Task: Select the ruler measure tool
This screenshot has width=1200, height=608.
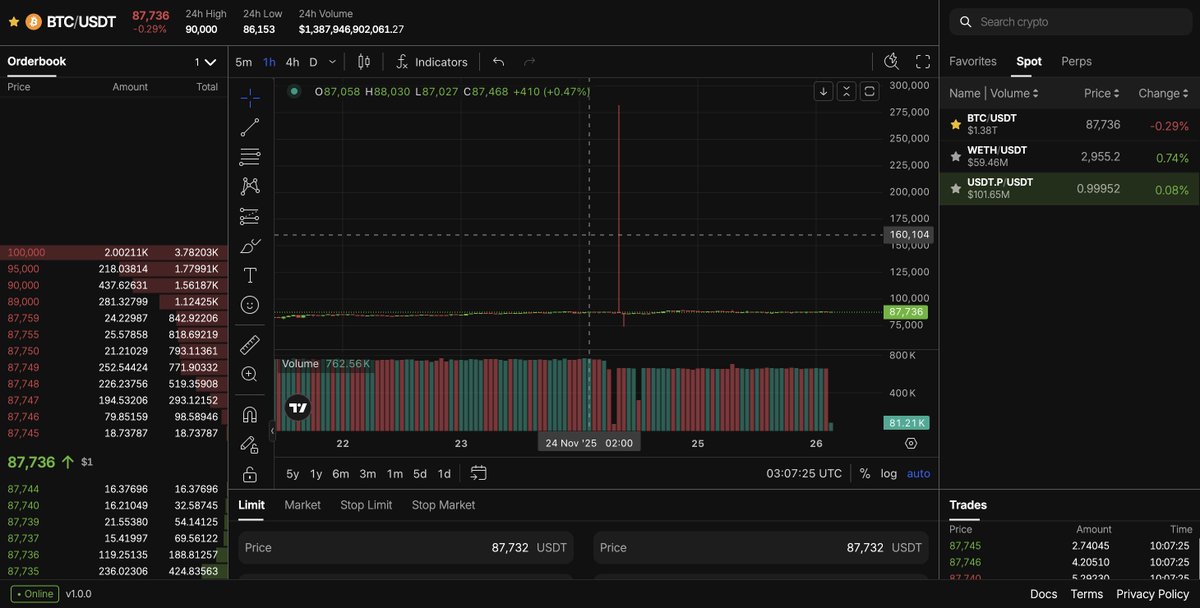Action: pyautogui.click(x=250, y=344)
